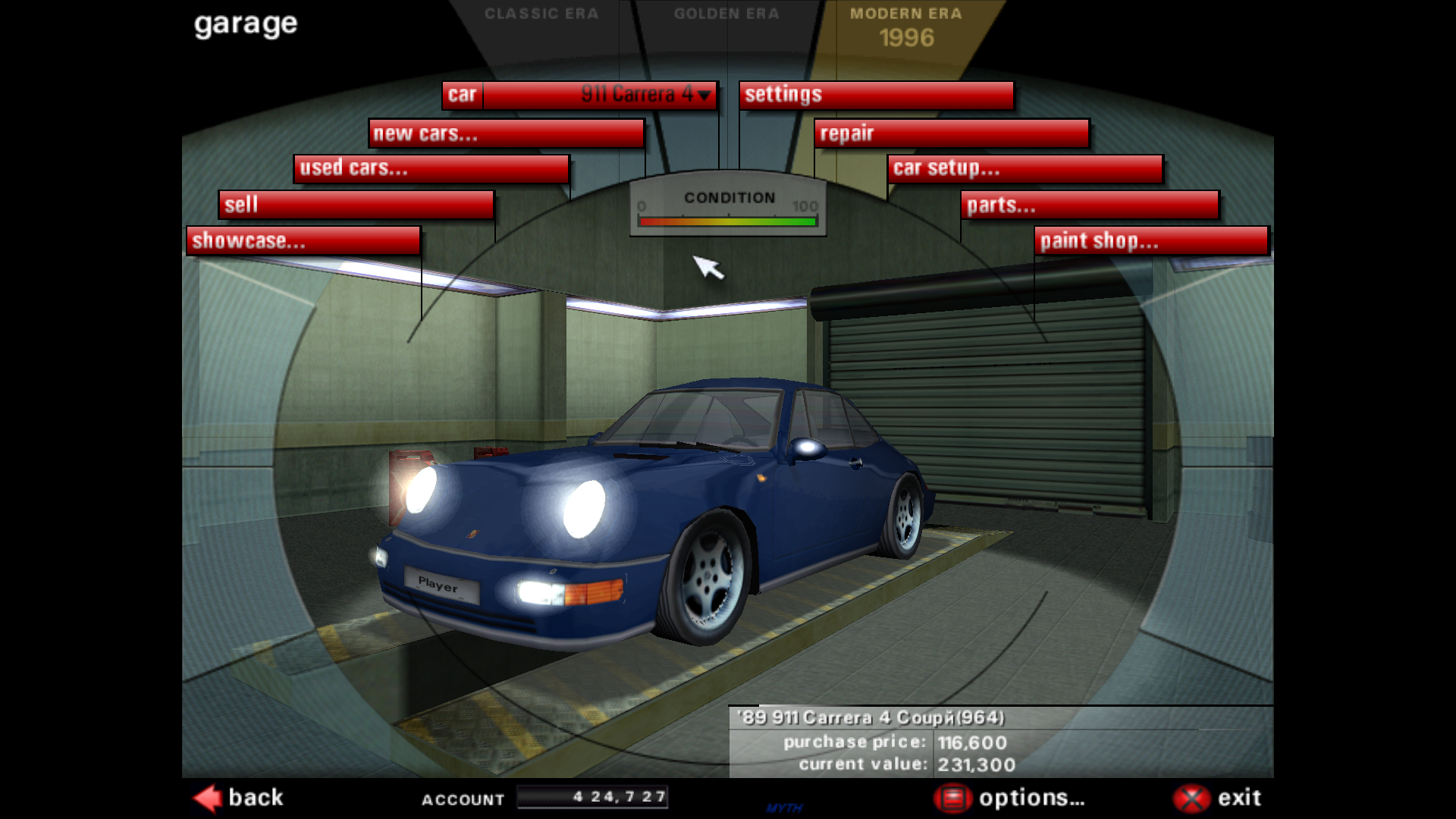
Task: Open the showcase menu
Action: pos(303,241)
